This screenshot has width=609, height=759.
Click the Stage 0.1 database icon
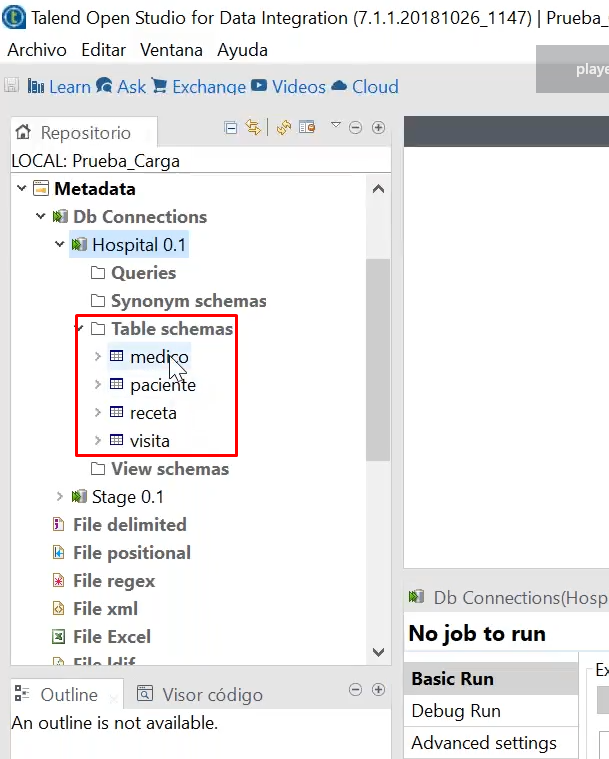(x=79, y=496)
